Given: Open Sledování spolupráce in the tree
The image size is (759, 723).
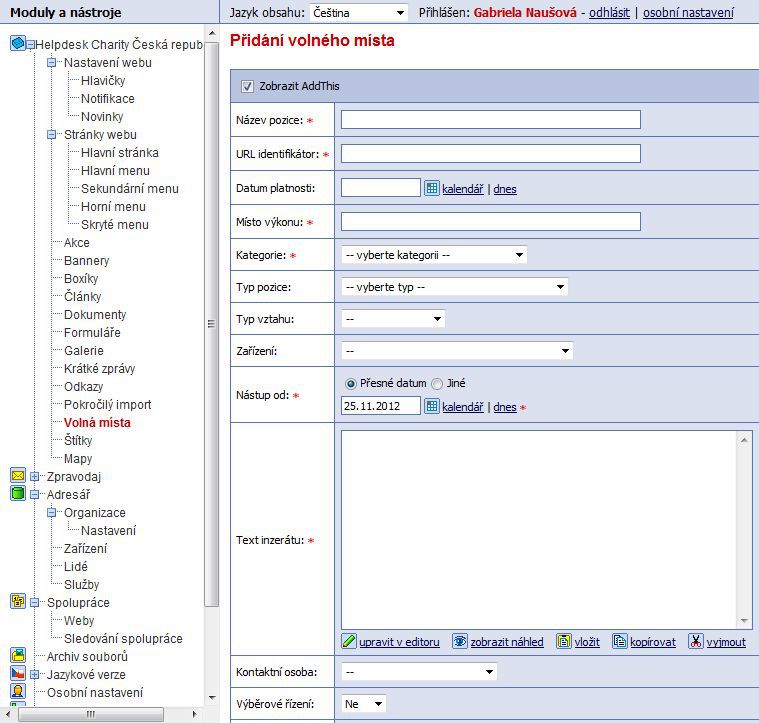Looking at the screenshot, I should (123, 638).
